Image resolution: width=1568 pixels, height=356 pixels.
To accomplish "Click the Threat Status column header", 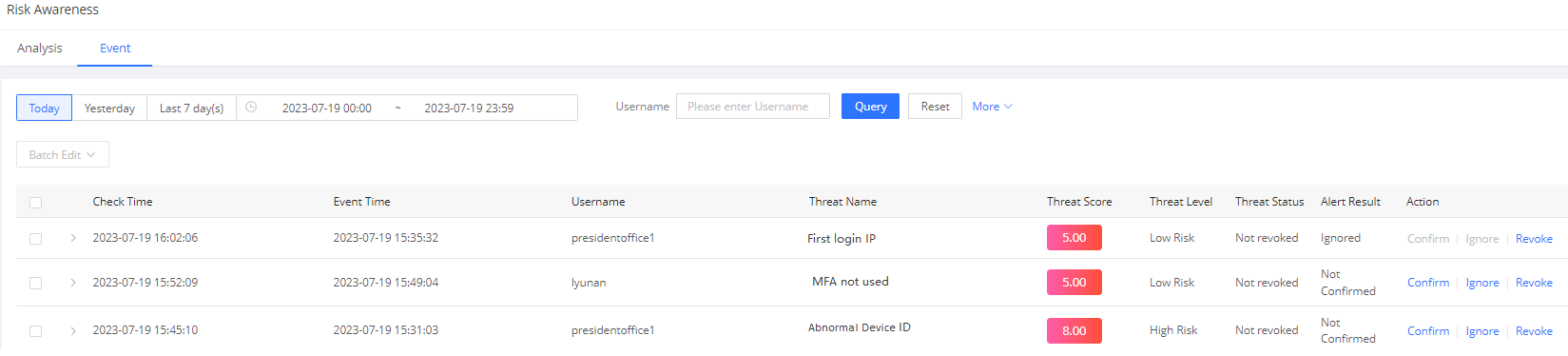I will [x=1269, y=202].
